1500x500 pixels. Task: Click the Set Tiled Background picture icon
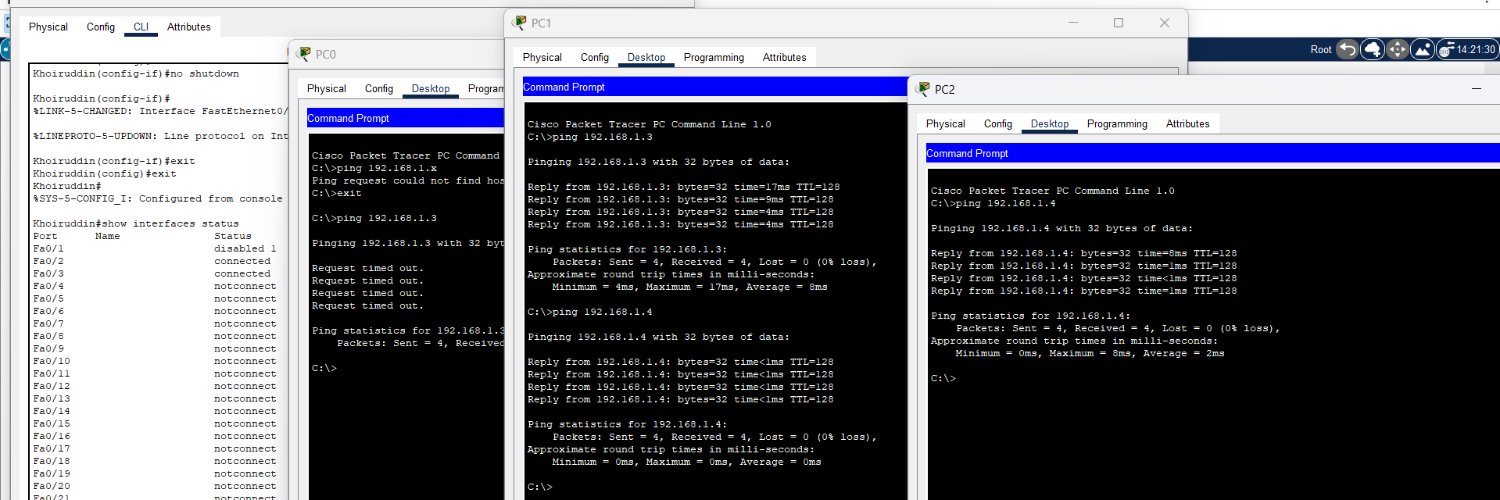[1422, 49]
